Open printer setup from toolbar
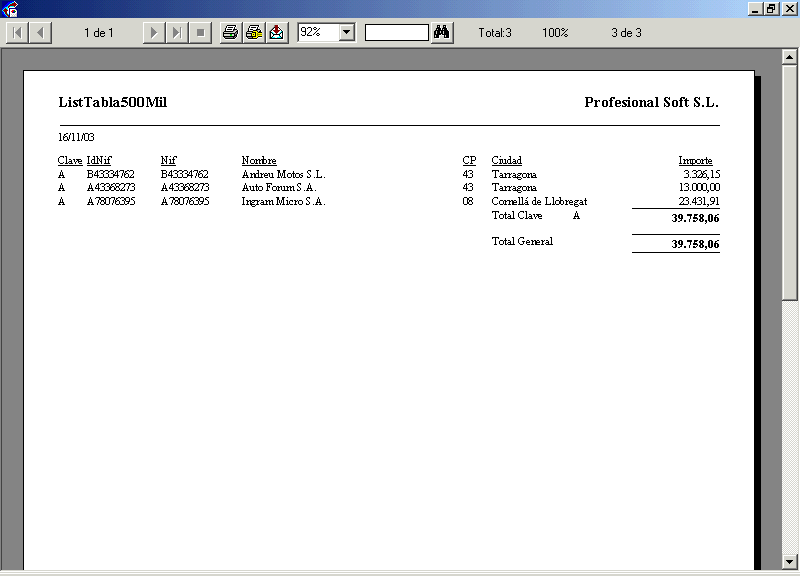This screenshot has height=576, width=800. [254, 33]
